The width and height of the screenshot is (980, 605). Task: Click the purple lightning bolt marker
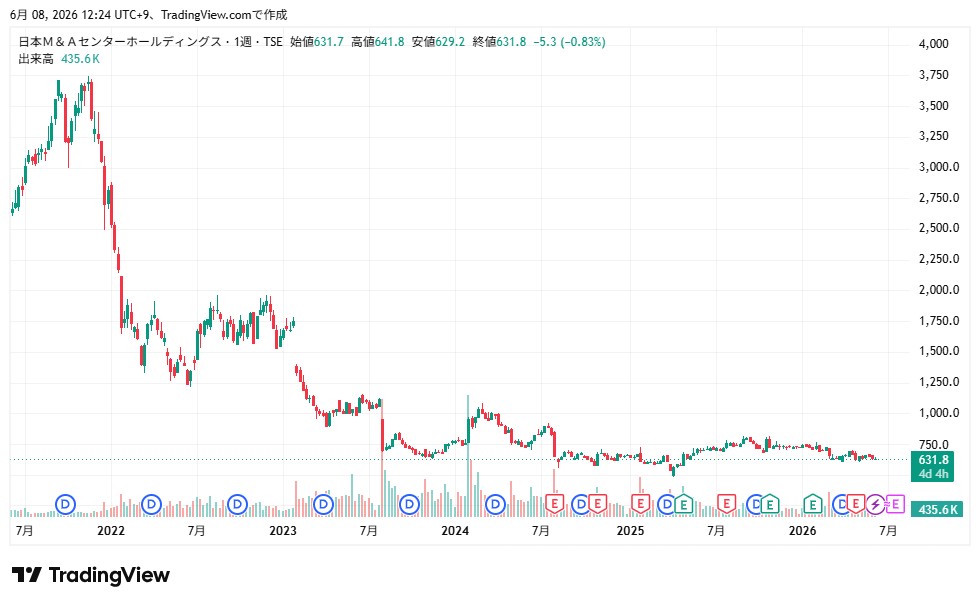(x=876, y=504)
